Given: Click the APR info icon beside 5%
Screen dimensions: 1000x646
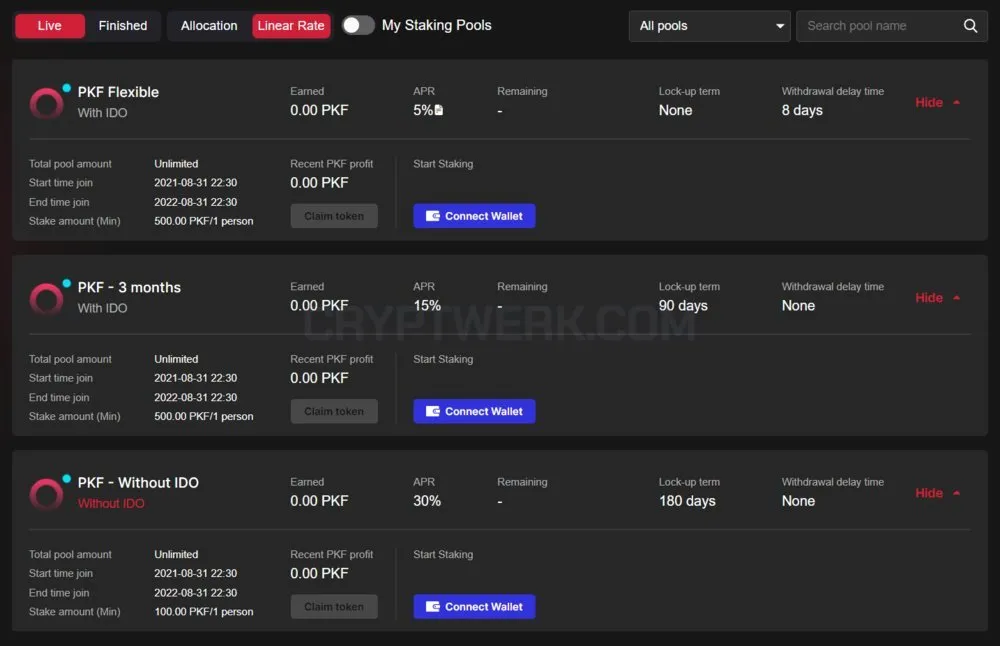Looking at the screenshot, I should click(x=439, y=110).
